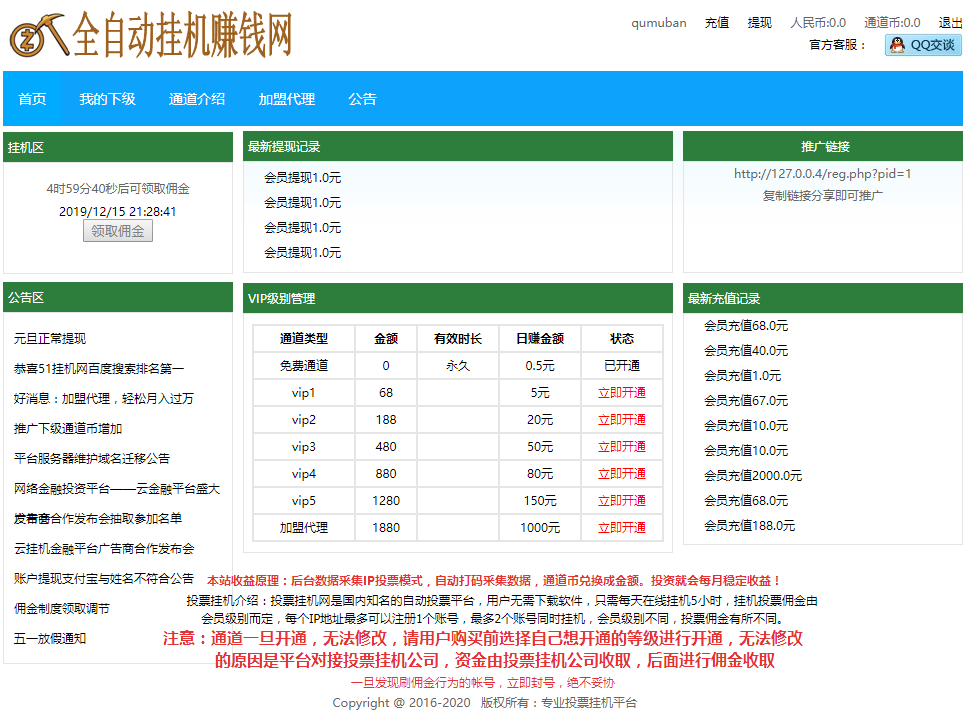Go to 我的下级 menu item
This screenshot has width=968, height=712.
(x=107, y=99)
